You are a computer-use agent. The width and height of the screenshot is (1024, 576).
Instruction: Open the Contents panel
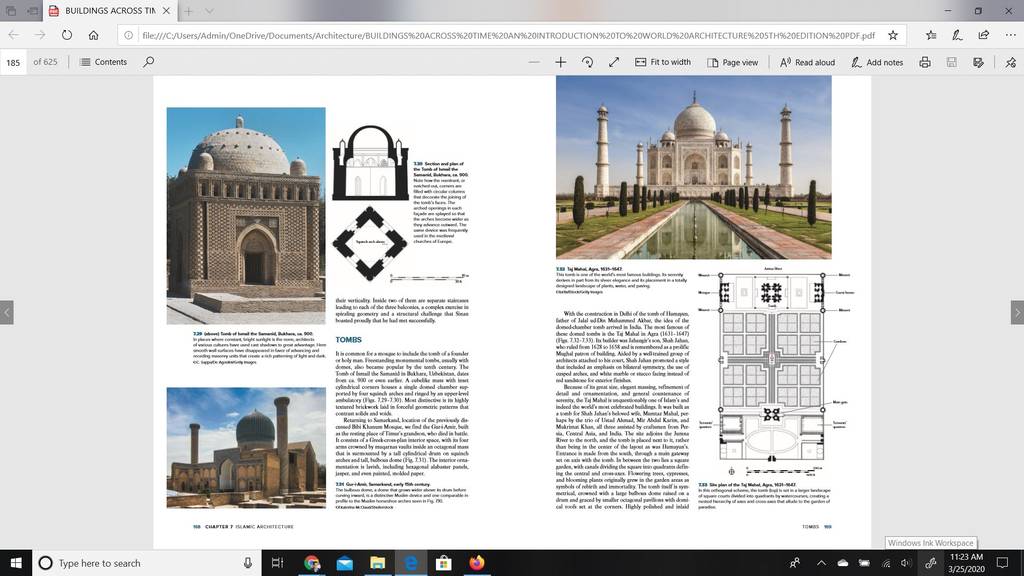(103, 62)
